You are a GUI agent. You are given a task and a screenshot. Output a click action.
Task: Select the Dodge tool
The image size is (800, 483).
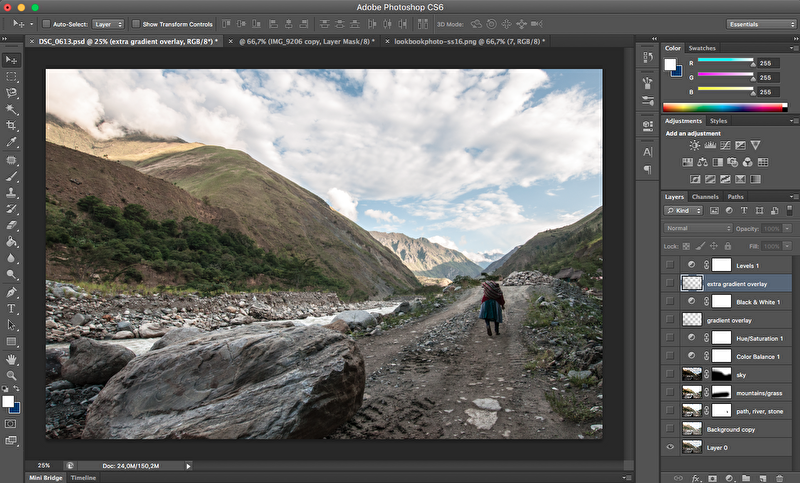(x=11, y=274)
